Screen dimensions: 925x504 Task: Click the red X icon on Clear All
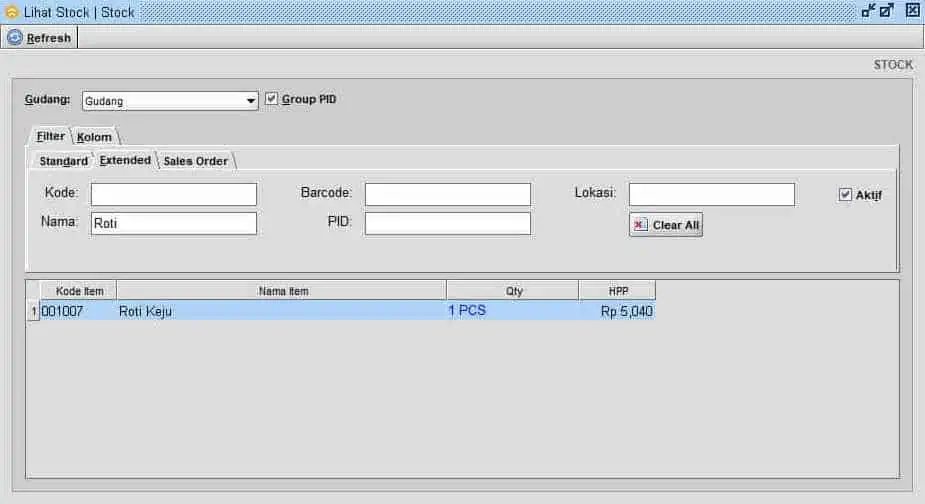point(639,225)
